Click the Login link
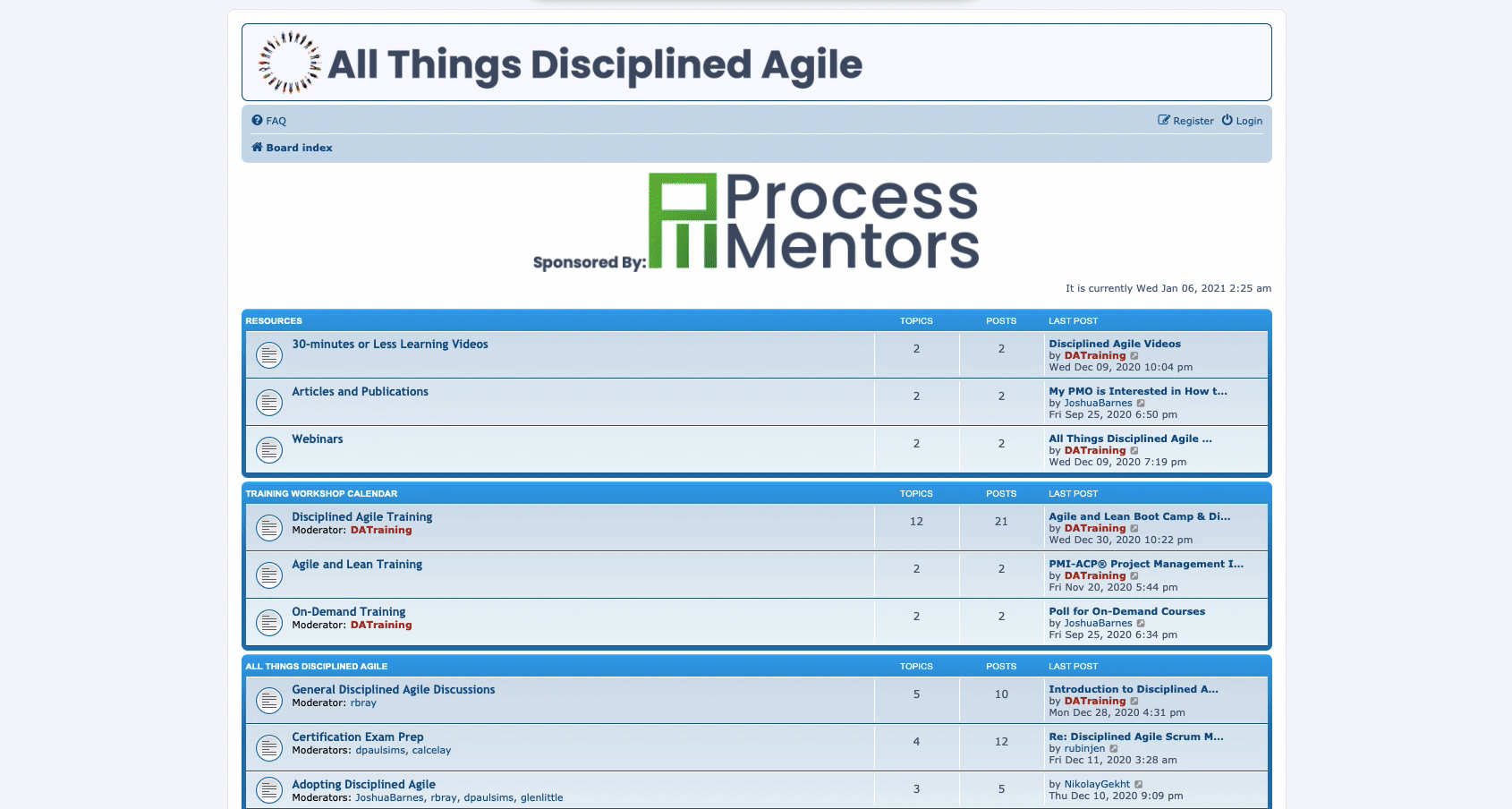 (1243, 121)
